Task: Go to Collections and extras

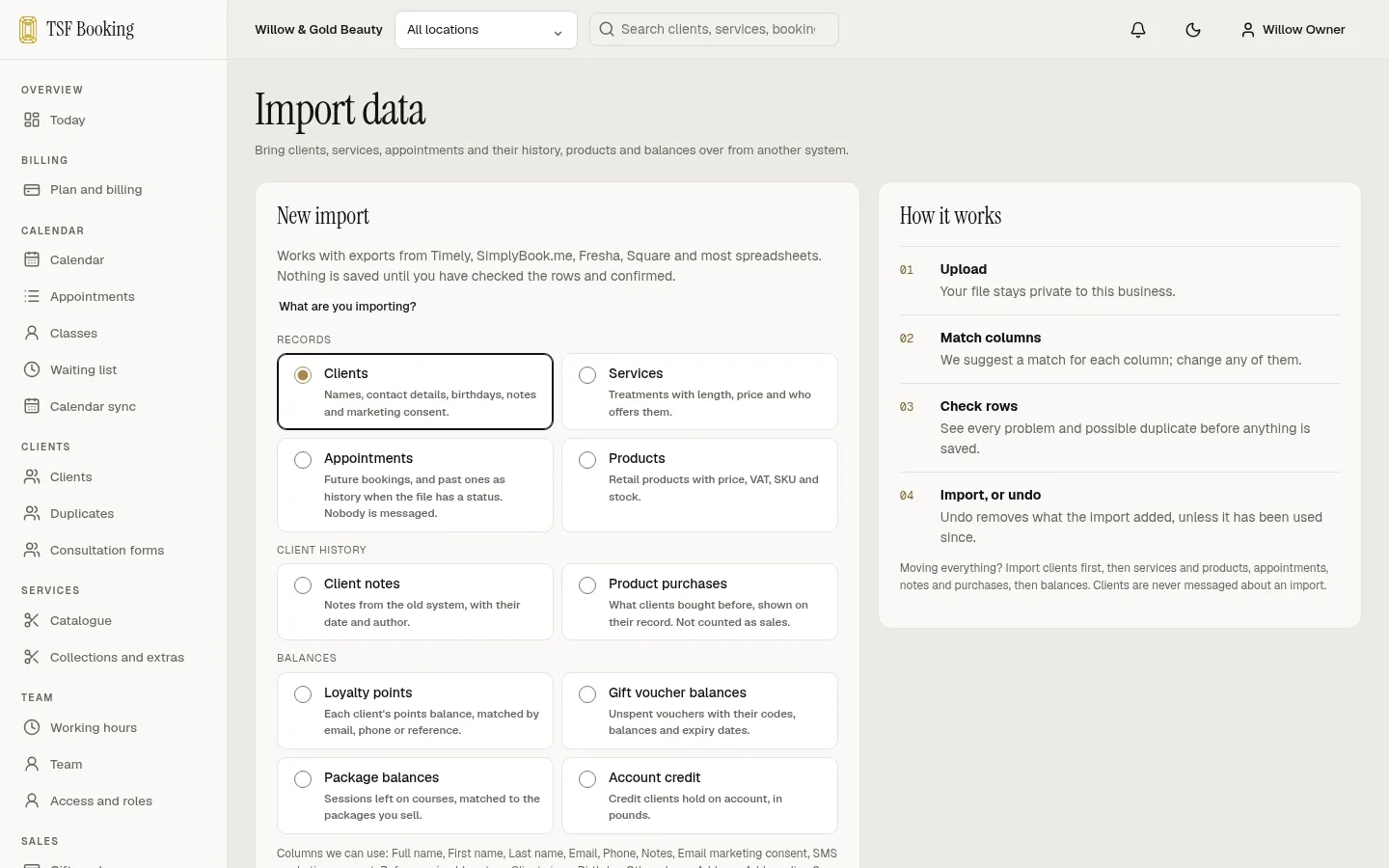Action: [117, 657]
